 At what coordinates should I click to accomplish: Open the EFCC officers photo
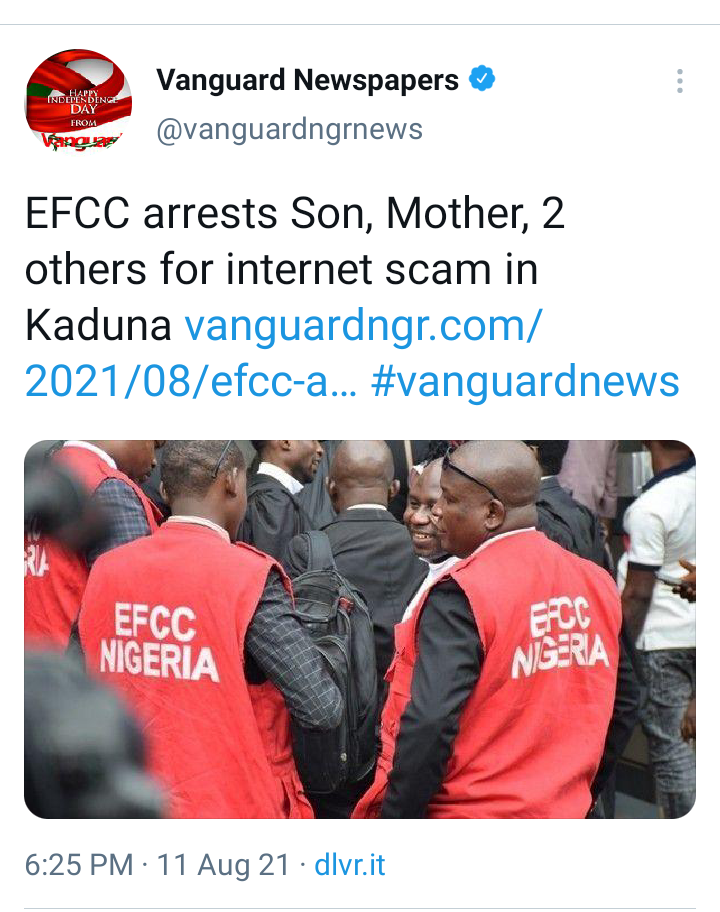tap(360, 629)
